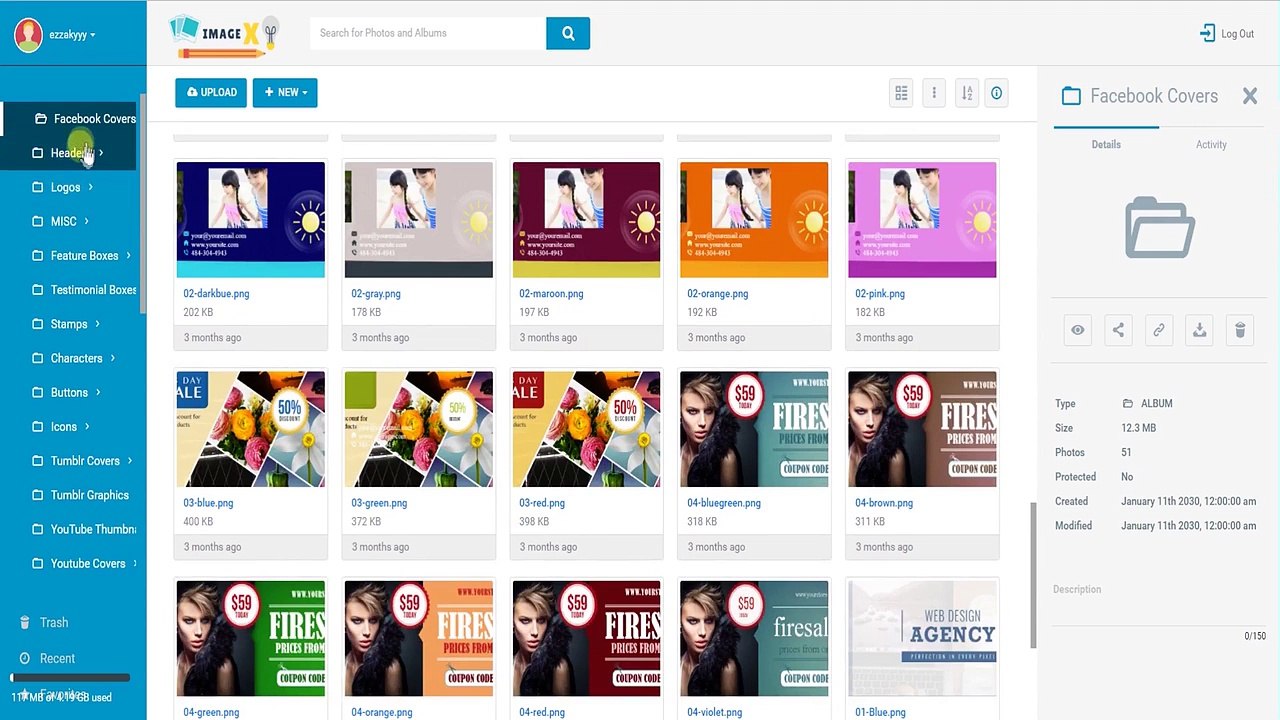Expand the Feature Boxes folder chevron
This screenshot has height=720, width=1280.
point(128,256)
